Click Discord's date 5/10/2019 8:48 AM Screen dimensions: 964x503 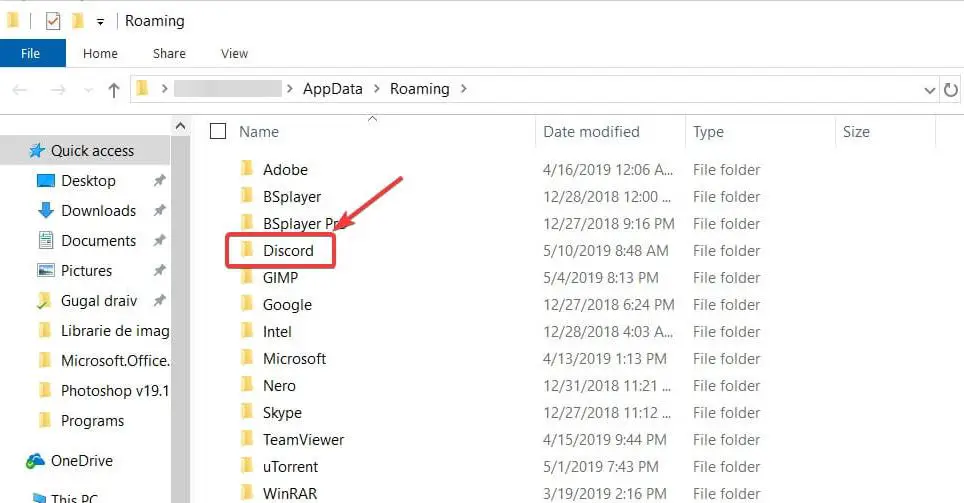606,251
